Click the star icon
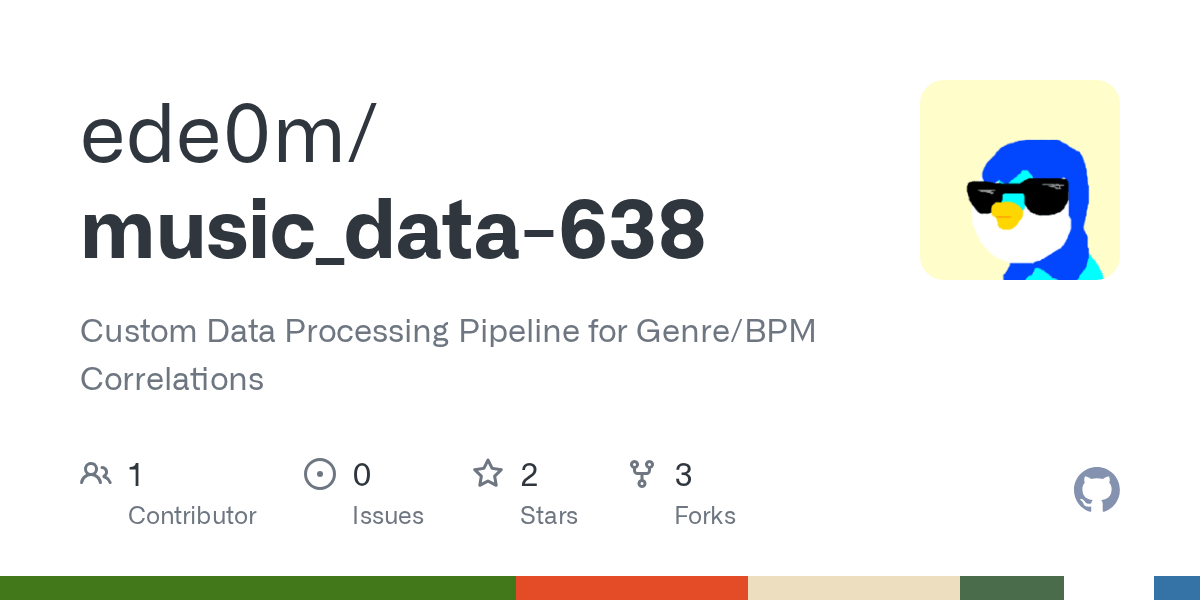 pos(488,474)
